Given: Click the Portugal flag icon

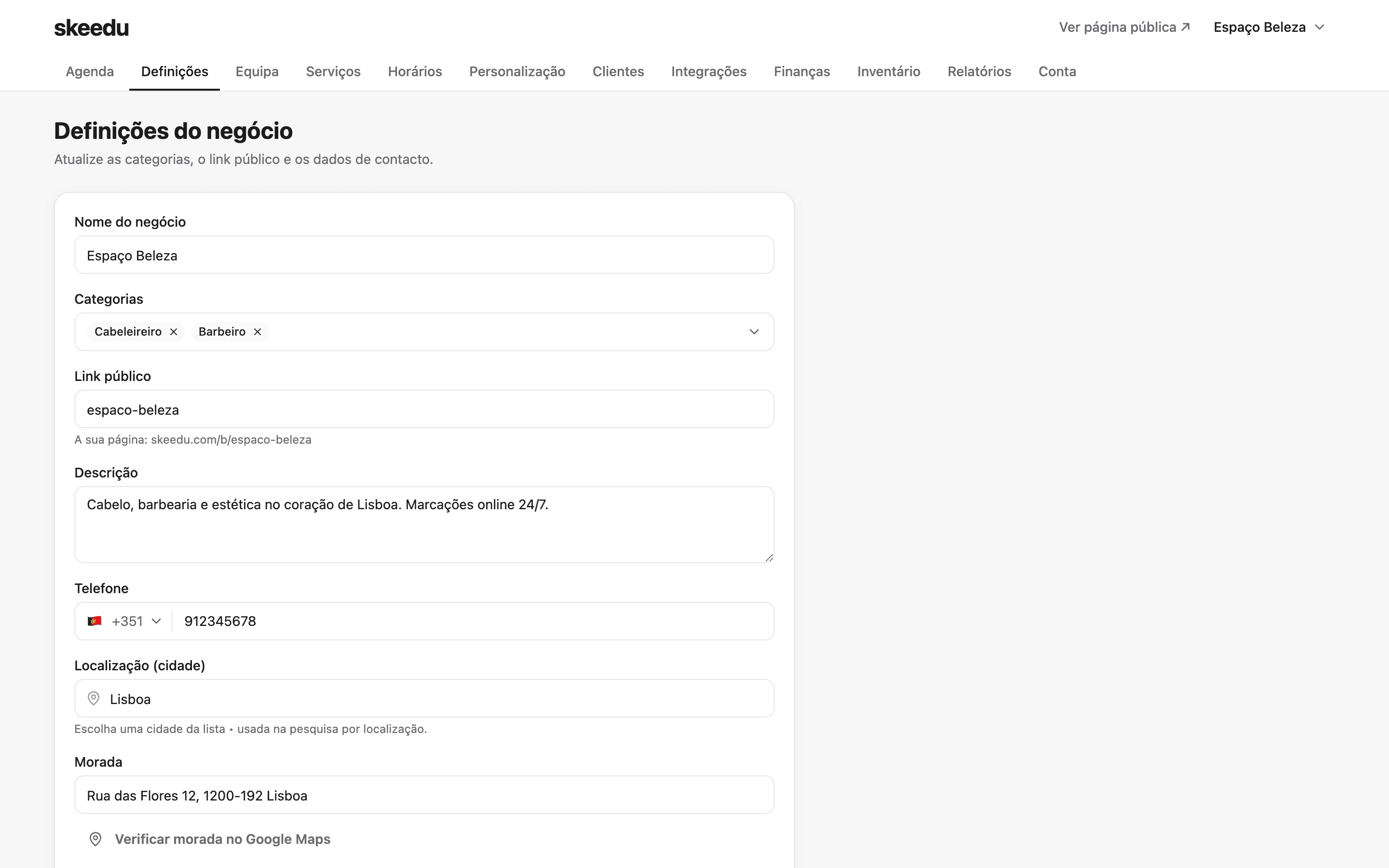Looking at the screenshot, I should (x=95, y=621).
